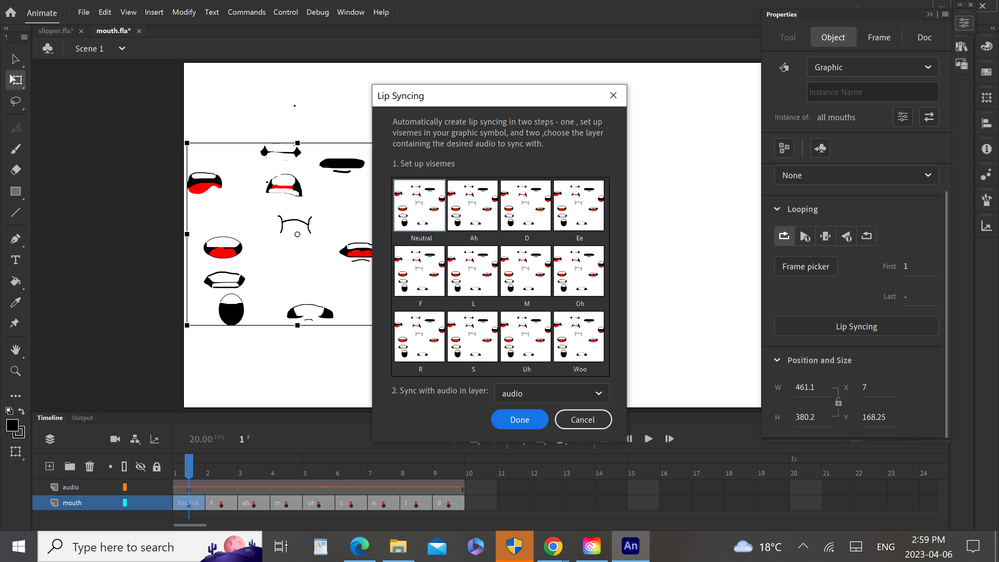Viewport: 999px width, 562px height.
Task: Click the Frame picker button
Action: click(x=805, y=266)
